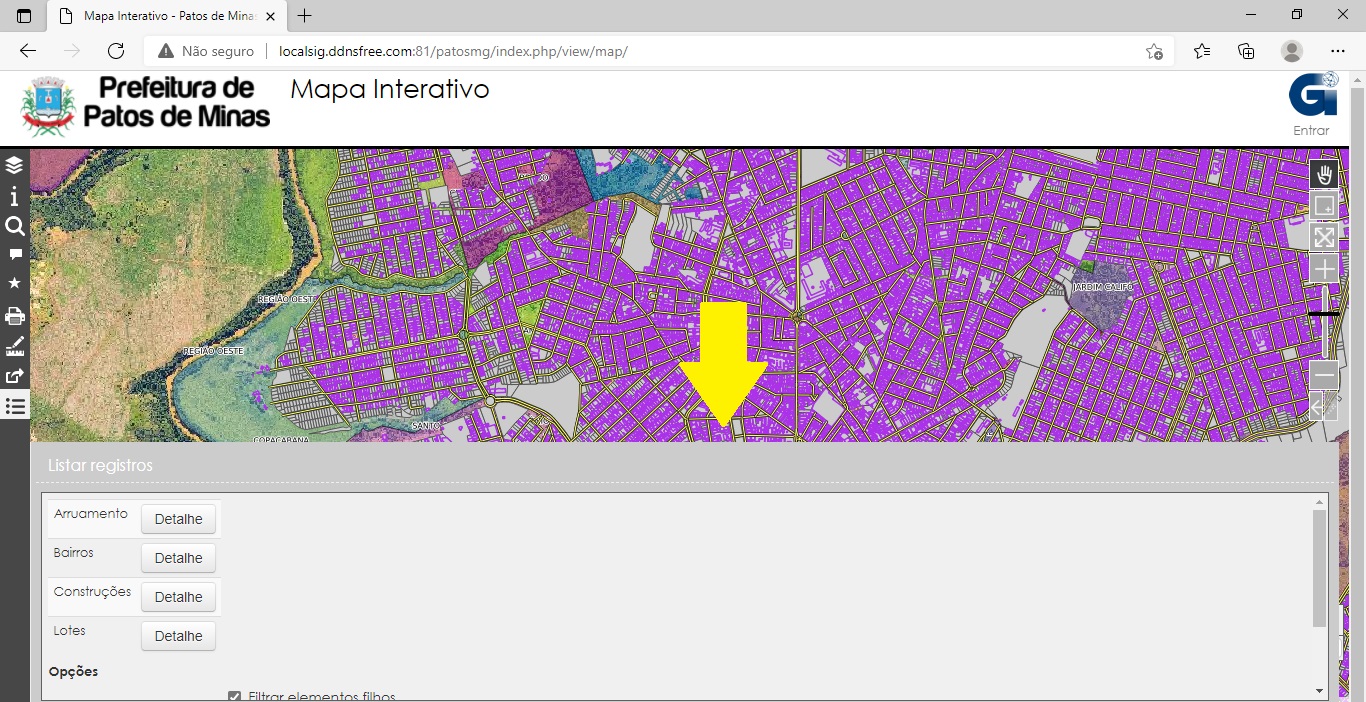Click Detalhe button for Arruamento

point(178,519)
